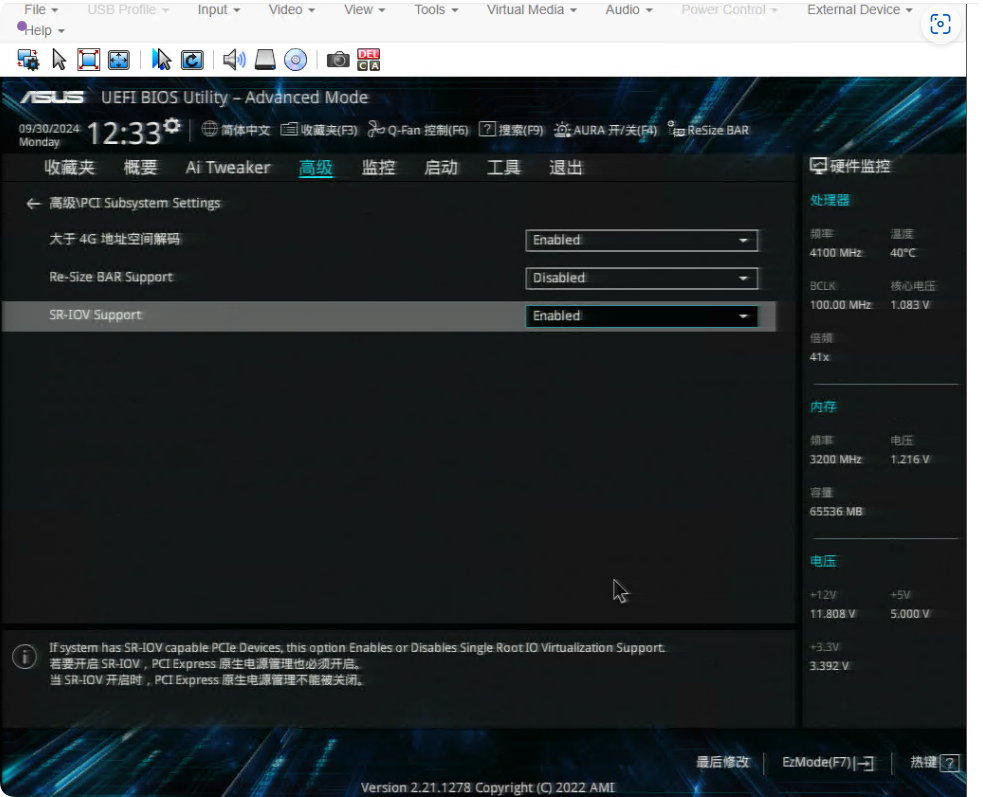Click the info circle icon in help area
The image size is (983, 797).
[24, 657]
